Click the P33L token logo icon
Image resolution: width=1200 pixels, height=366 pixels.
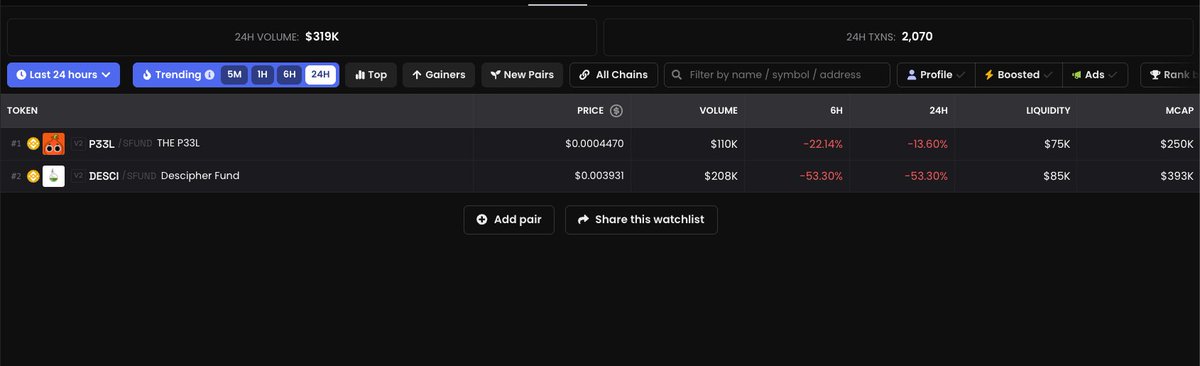(x=54, y=144)
